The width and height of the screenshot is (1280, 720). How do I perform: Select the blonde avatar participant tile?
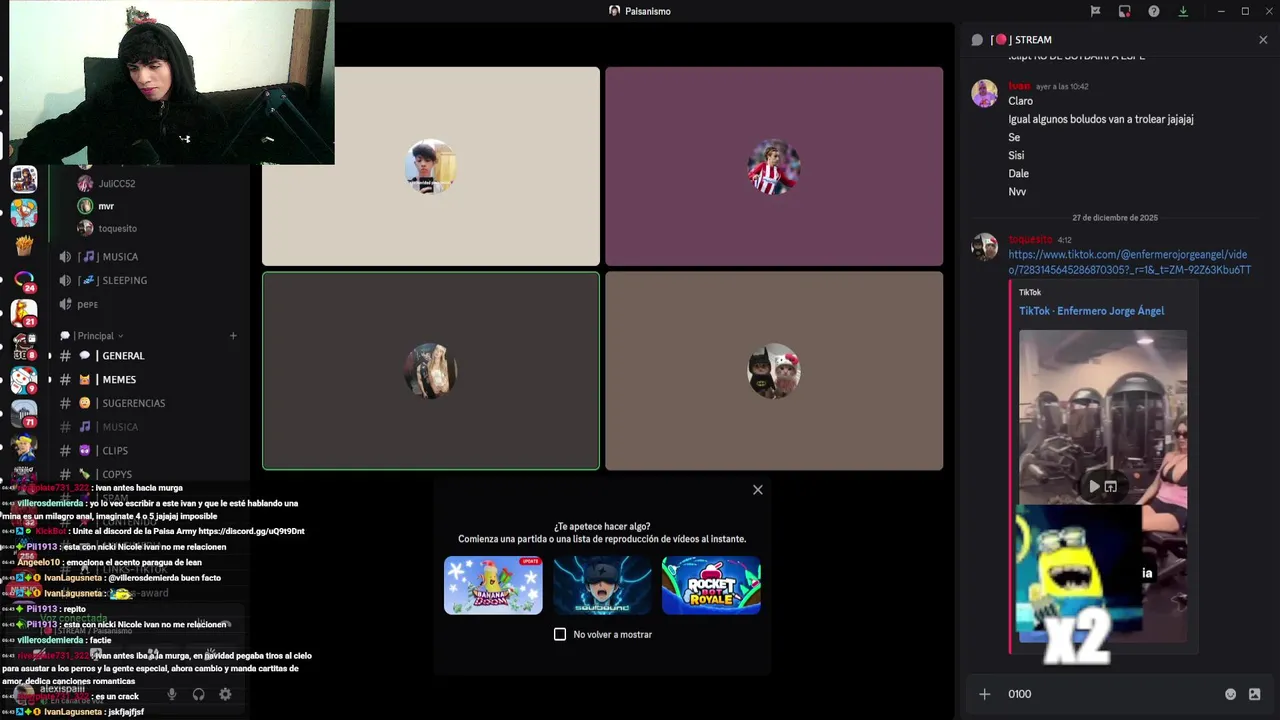[x=431, y=371]
